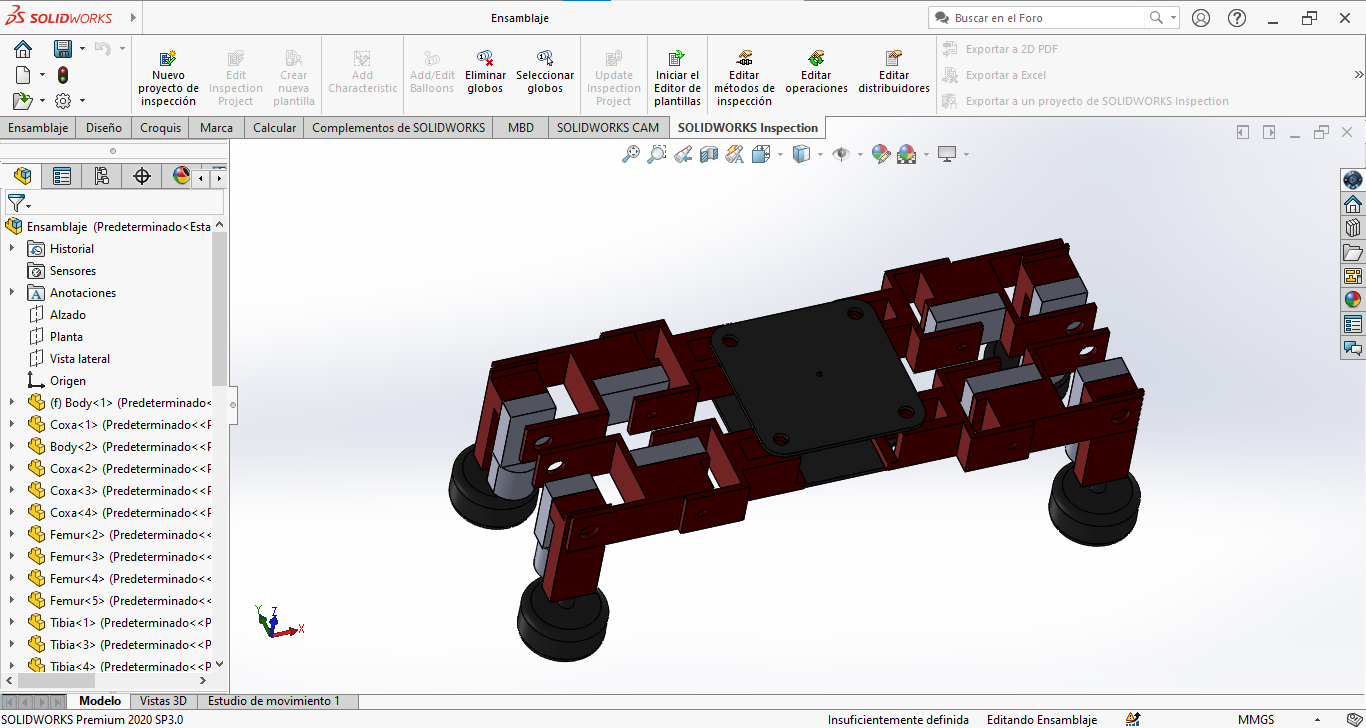Launch Iniciar el Editor de plantillas
Image resolution: width=1366 pixels, height=728 pixels.
pyautogui.click(x=677, y=75)
